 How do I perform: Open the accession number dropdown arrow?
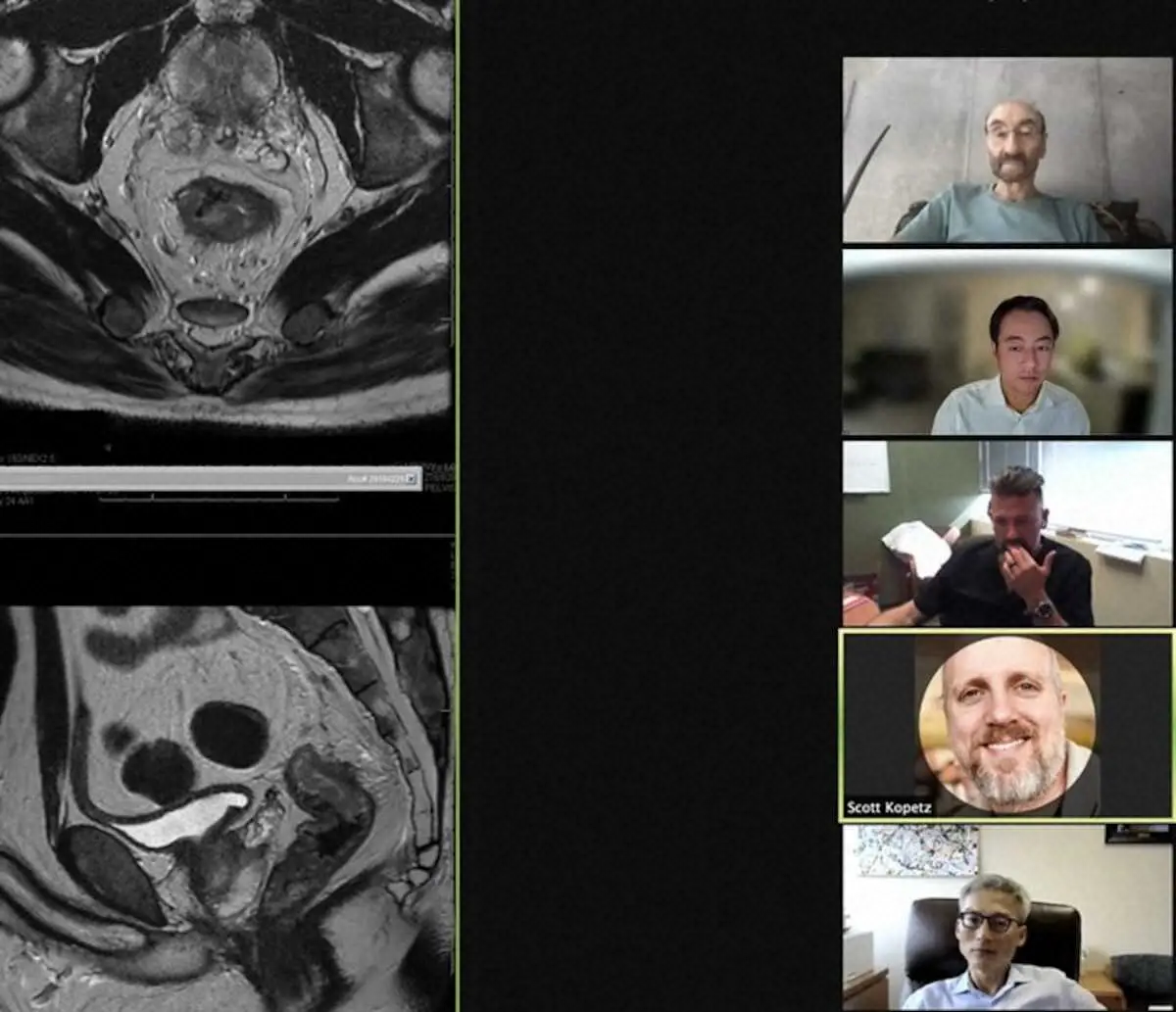coord(411,479)
